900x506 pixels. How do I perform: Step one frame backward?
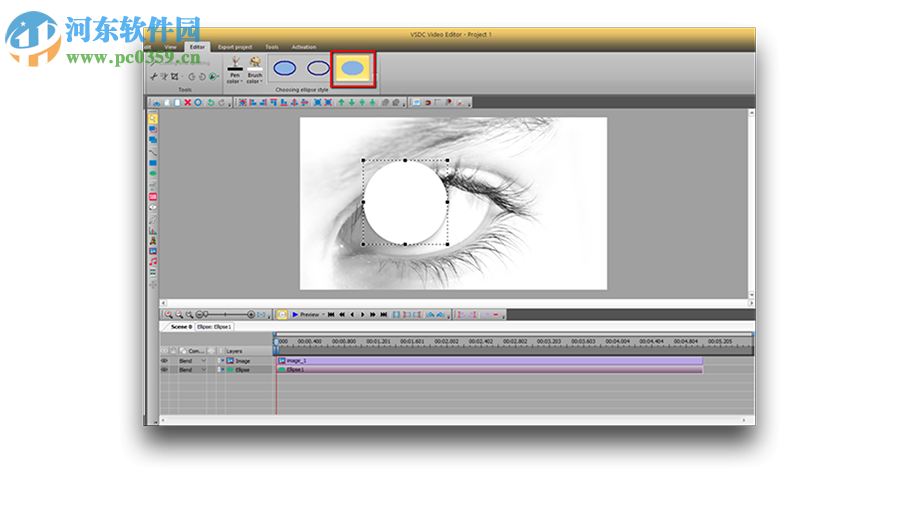[x=352, y=314]
